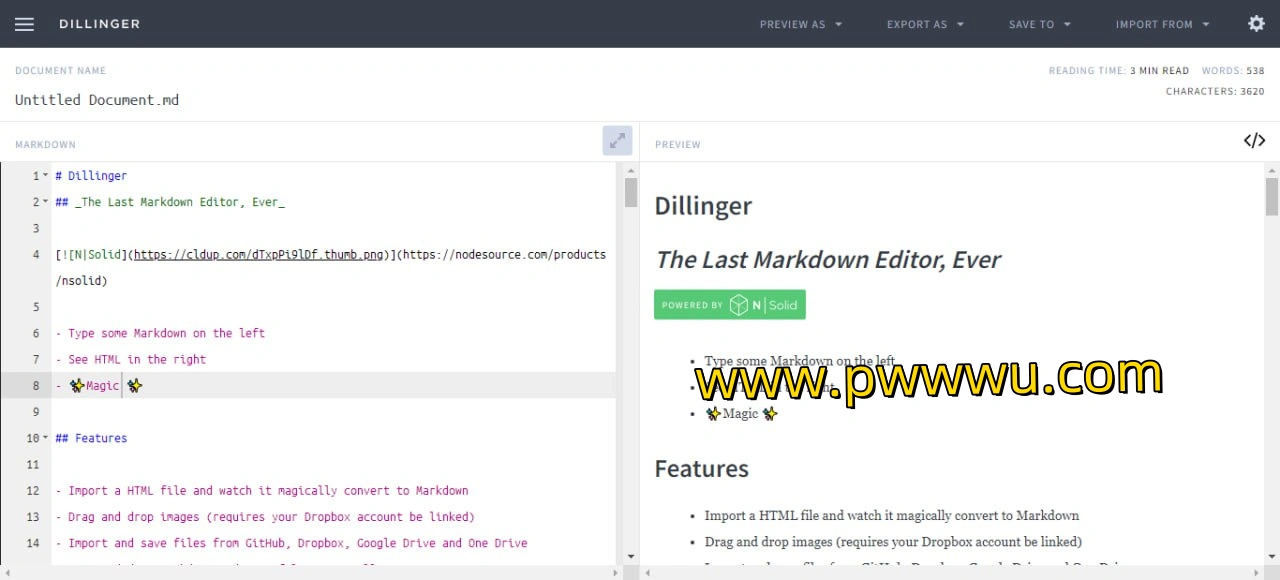Click preview bullet 'Import a HTML file and watch'

[892, 516]
